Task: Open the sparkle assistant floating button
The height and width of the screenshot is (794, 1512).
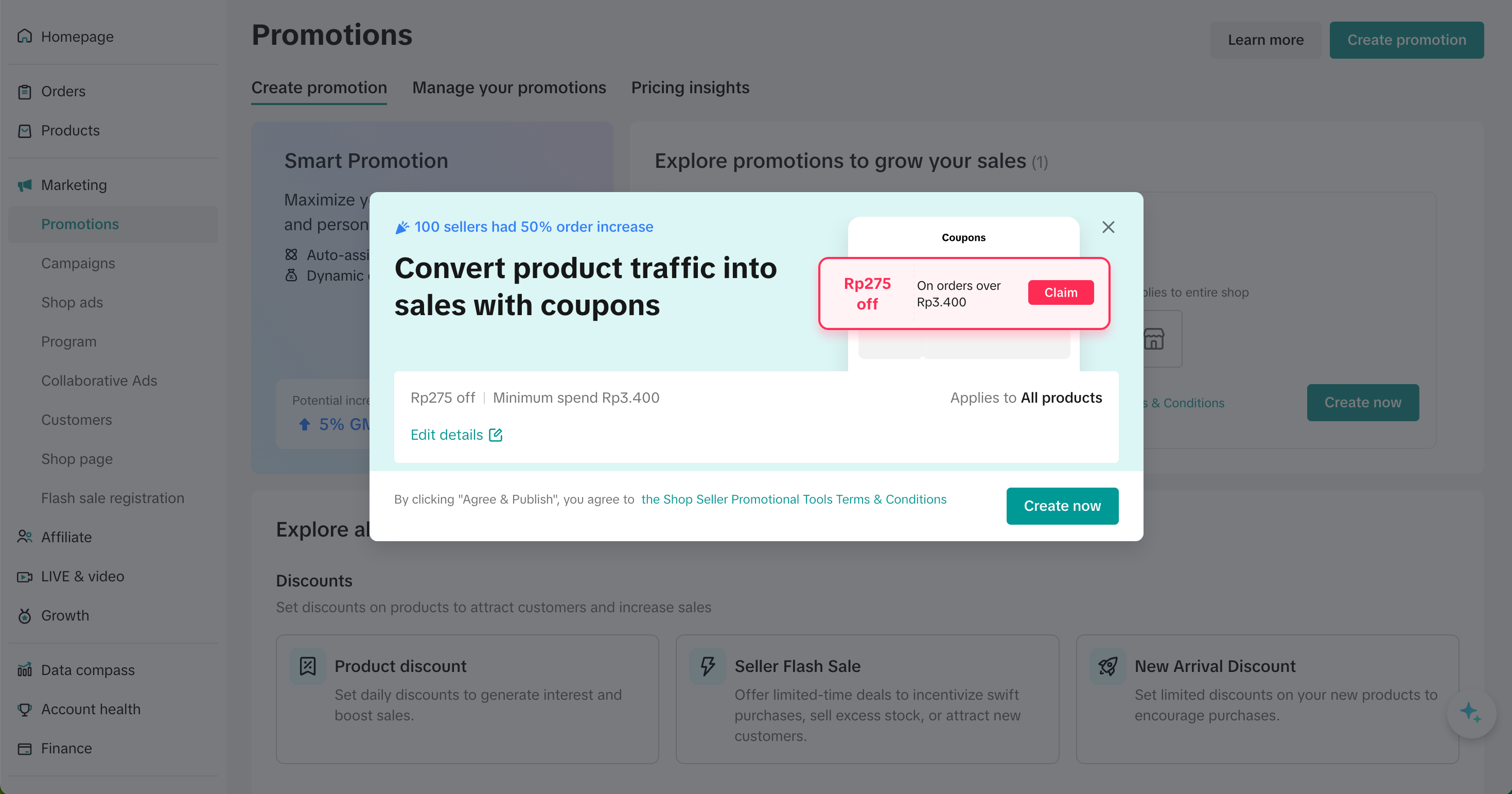Action: [x=1470, y=713]
